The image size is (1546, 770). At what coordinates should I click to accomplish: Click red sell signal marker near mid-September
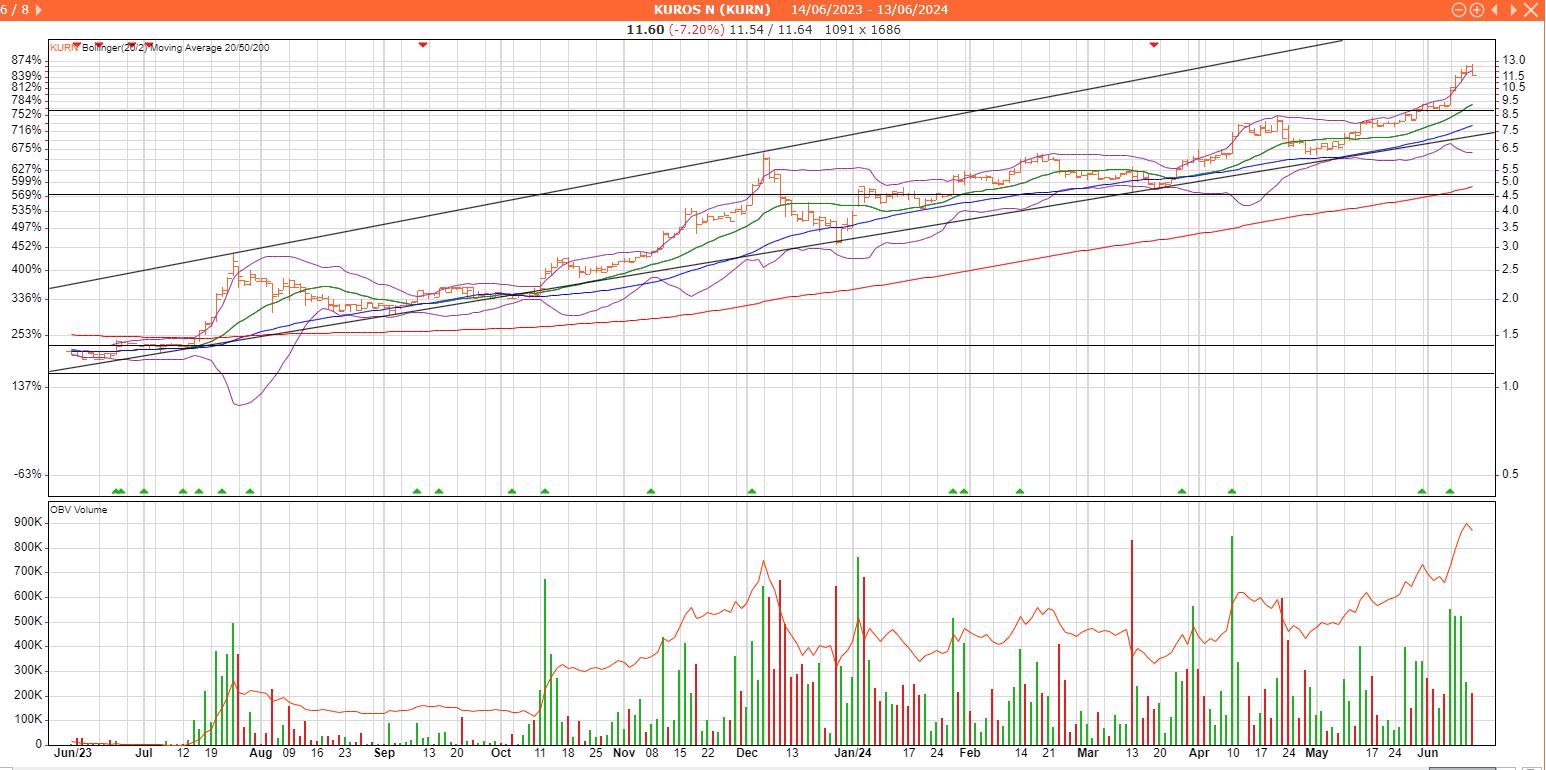coord(423,45)
